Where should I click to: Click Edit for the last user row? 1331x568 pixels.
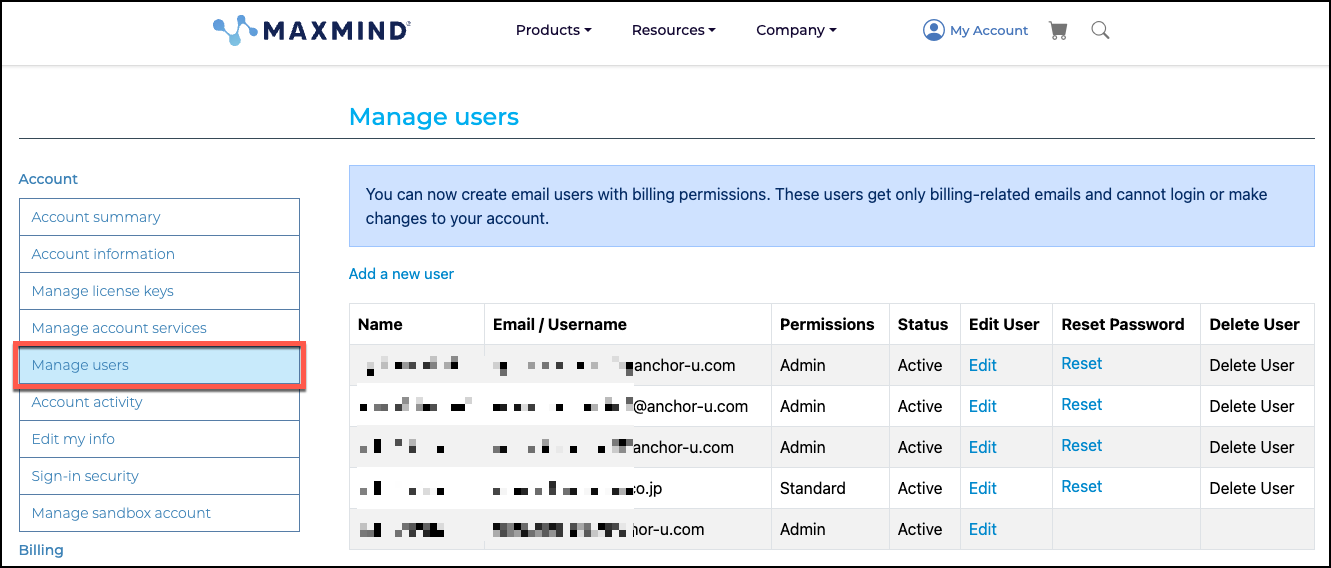coord(982,529)
